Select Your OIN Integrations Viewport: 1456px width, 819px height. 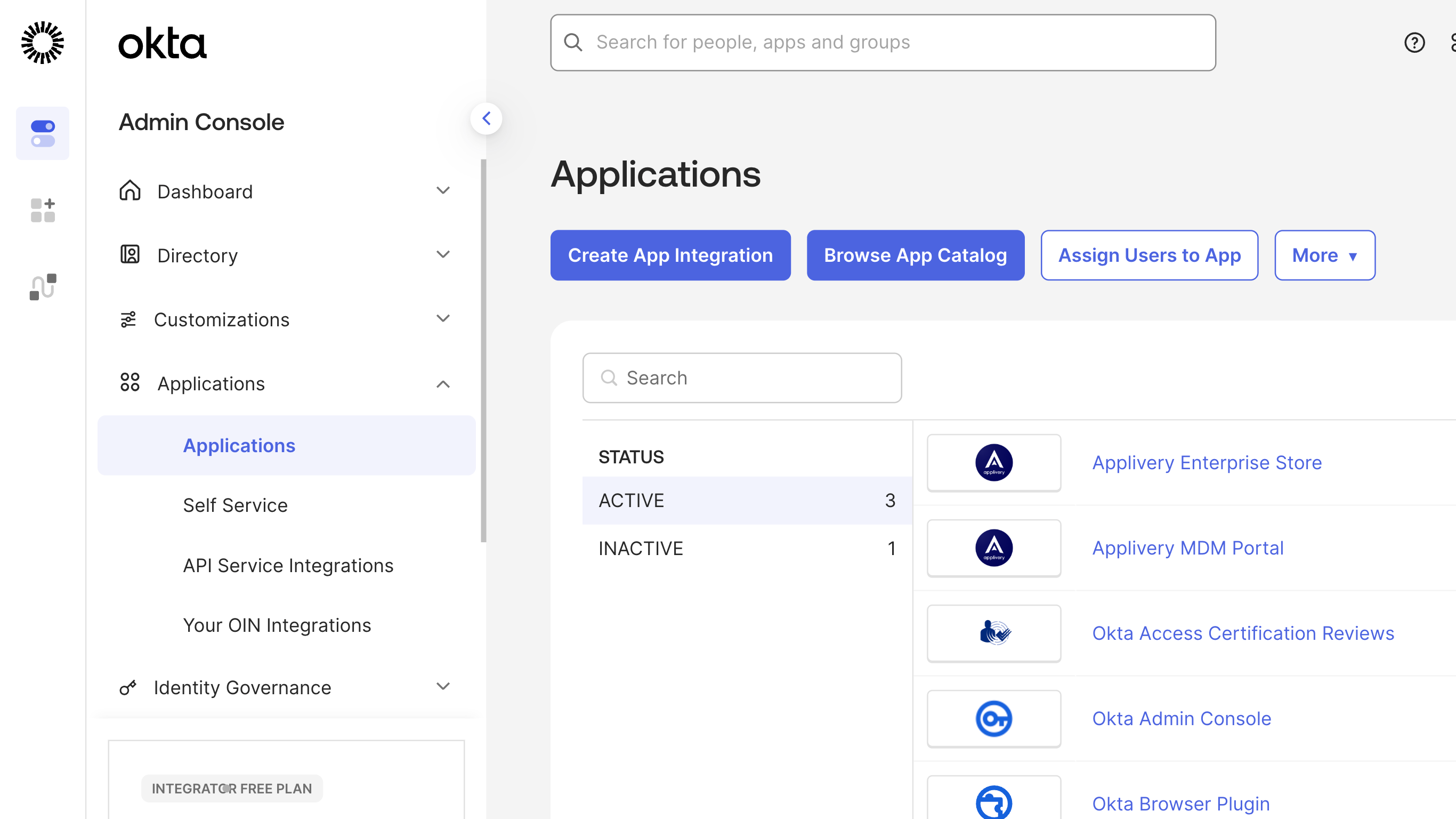[277, 625]
